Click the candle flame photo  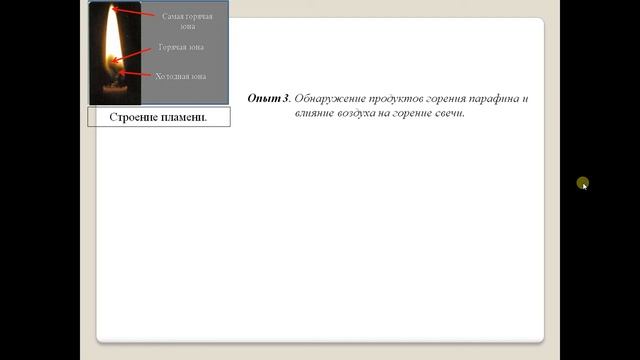pyautogui.click(x=115, y=53)
